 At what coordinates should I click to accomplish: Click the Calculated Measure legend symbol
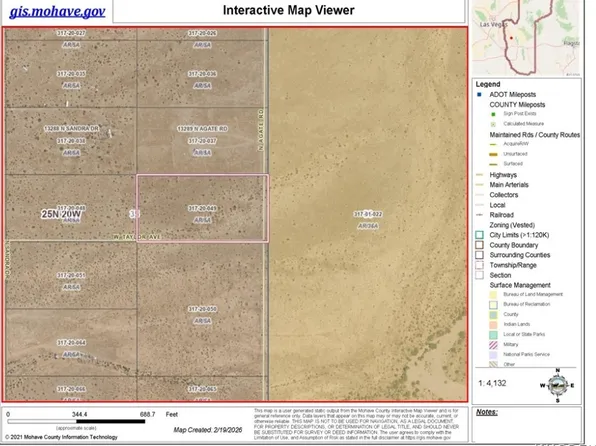pos(493,124)
